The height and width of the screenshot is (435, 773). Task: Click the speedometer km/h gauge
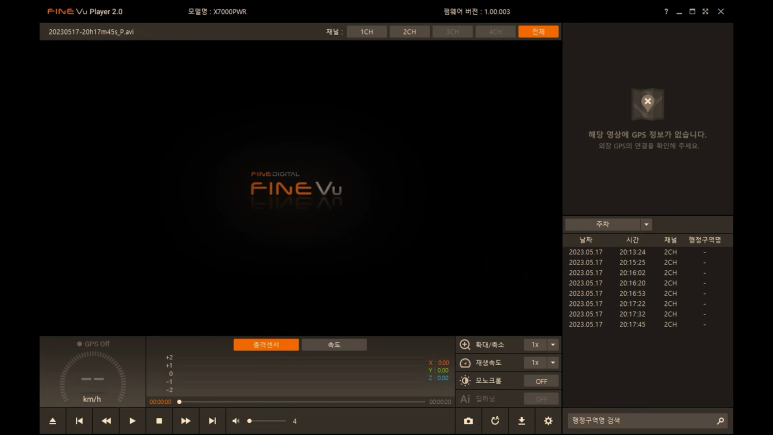click(x=92, y=377)
